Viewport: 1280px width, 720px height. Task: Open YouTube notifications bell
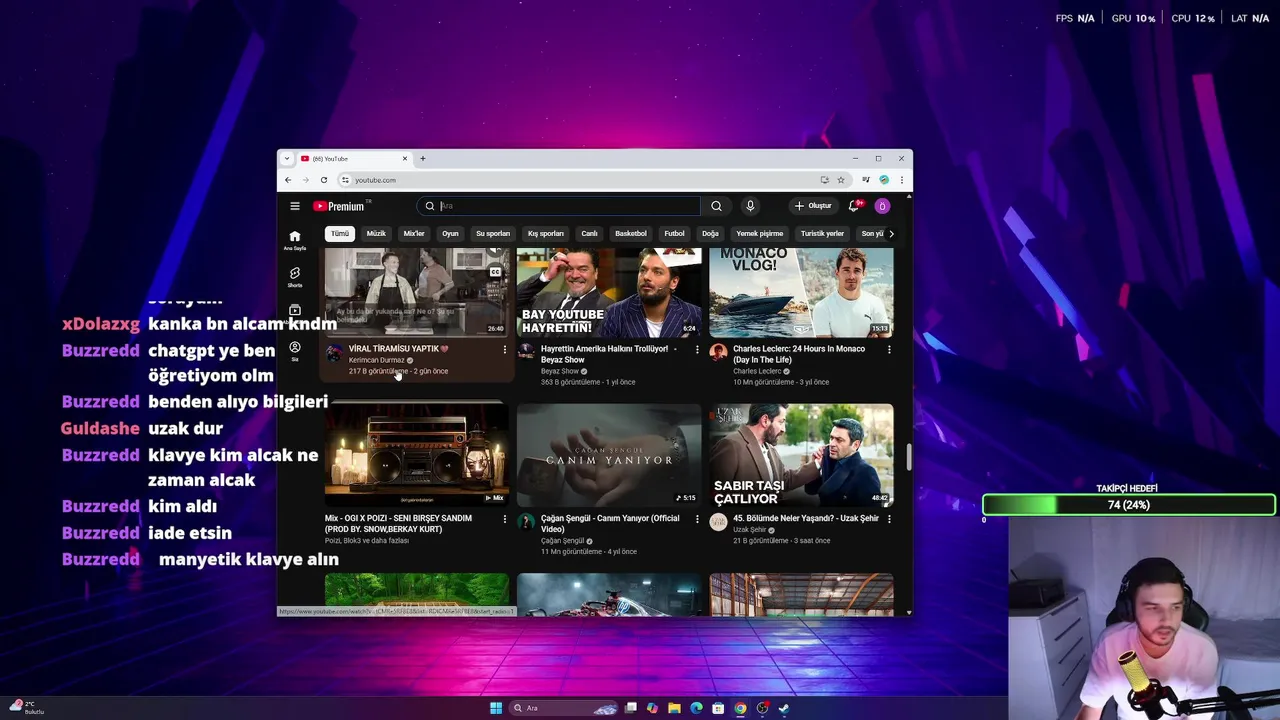click(x=854, y=206)
